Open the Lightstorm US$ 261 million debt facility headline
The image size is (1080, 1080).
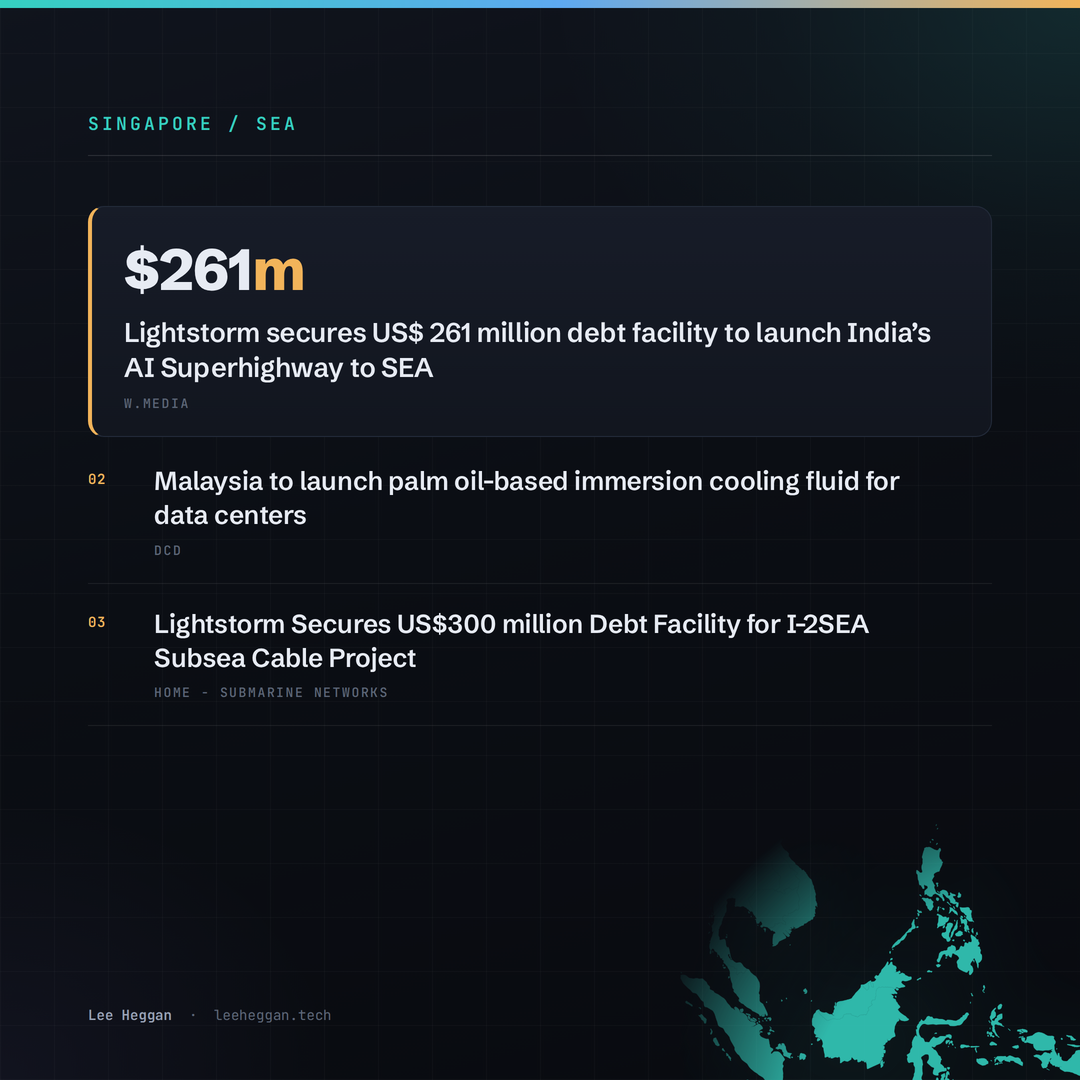click(x=527, y=350)
